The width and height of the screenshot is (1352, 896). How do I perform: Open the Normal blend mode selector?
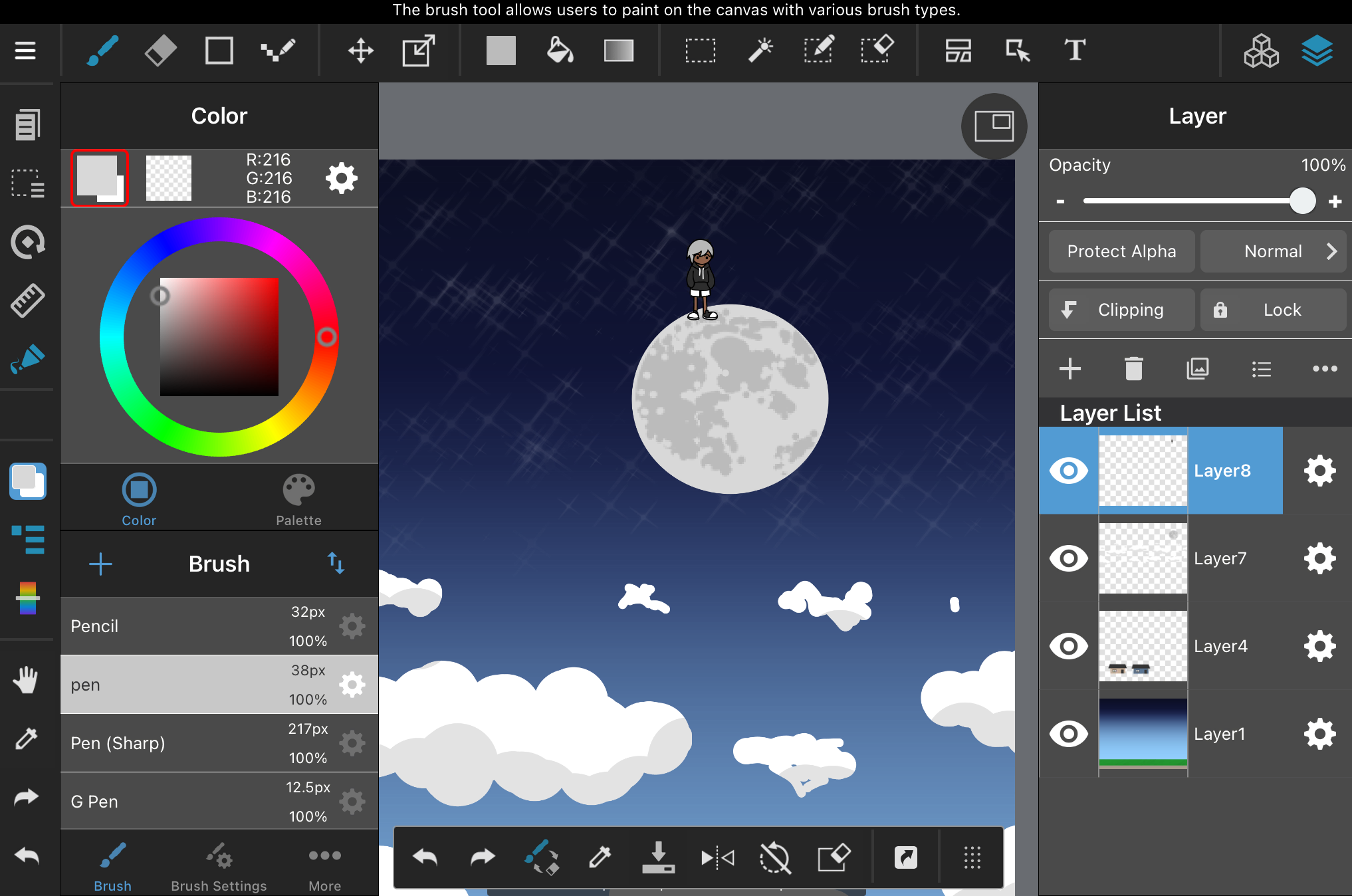[1273, 251]
